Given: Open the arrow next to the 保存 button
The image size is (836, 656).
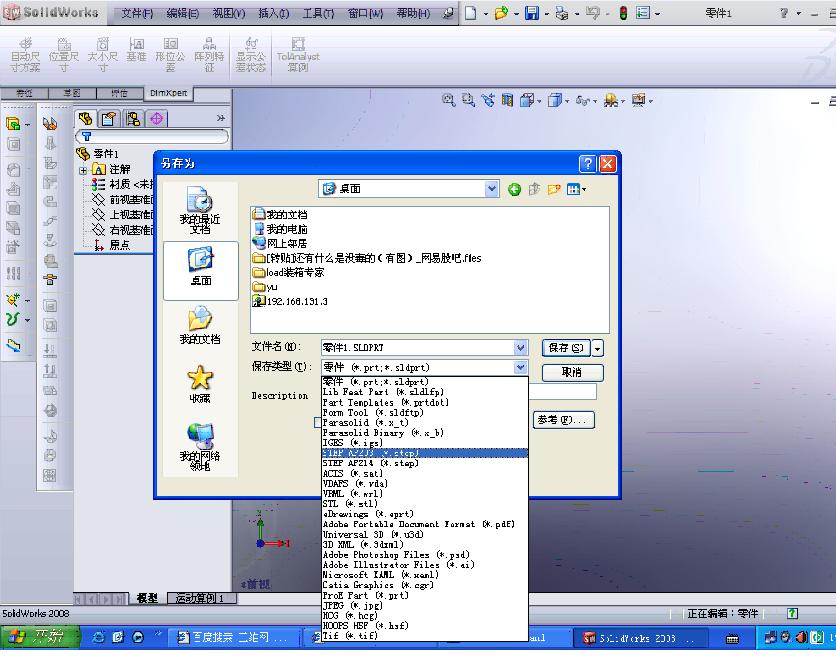Looking at the screenshot, I should pyautogui.click(x=598, y=348).
